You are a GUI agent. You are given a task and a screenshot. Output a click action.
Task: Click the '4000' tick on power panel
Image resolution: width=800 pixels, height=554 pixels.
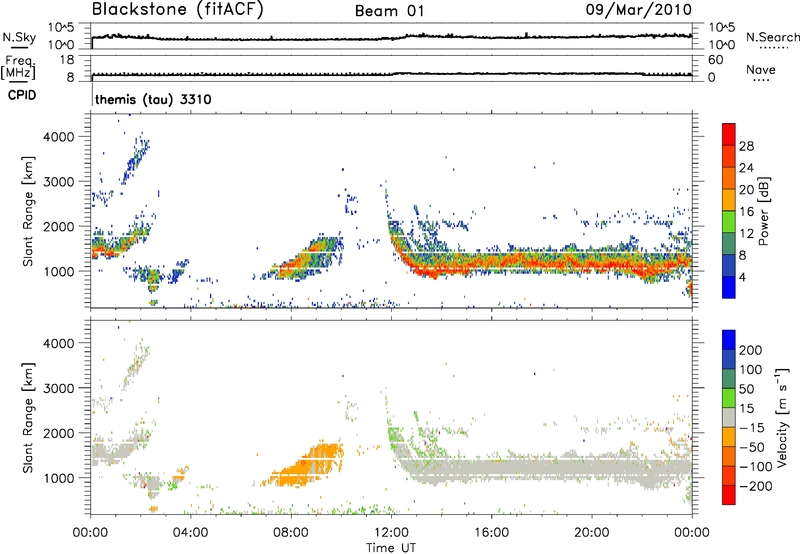pyautogui.click(x=58, y=137)
